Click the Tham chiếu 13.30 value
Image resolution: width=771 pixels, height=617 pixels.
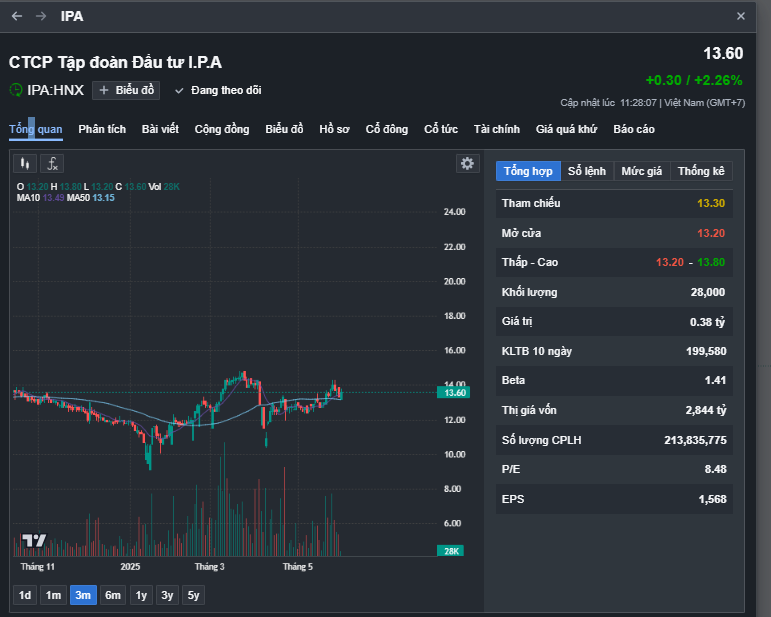tap(711, 203)
